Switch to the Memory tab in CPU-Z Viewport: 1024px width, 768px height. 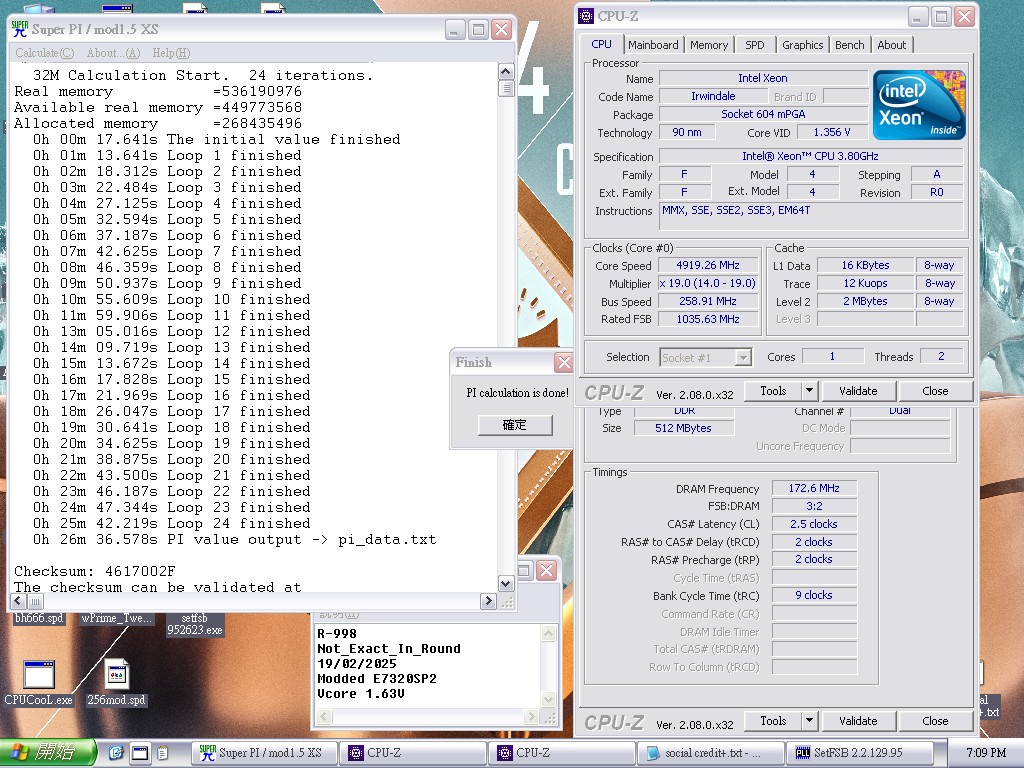(x=709, y=45)
